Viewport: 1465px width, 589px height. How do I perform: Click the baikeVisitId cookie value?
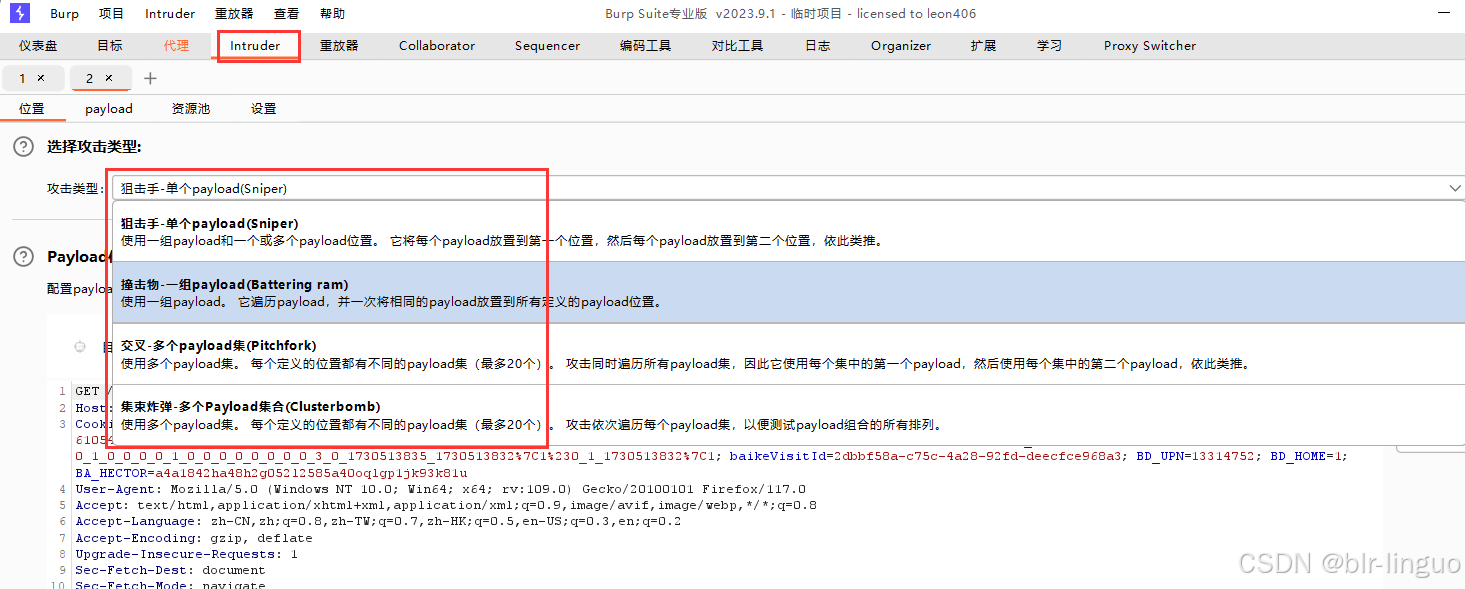[925, 456]
